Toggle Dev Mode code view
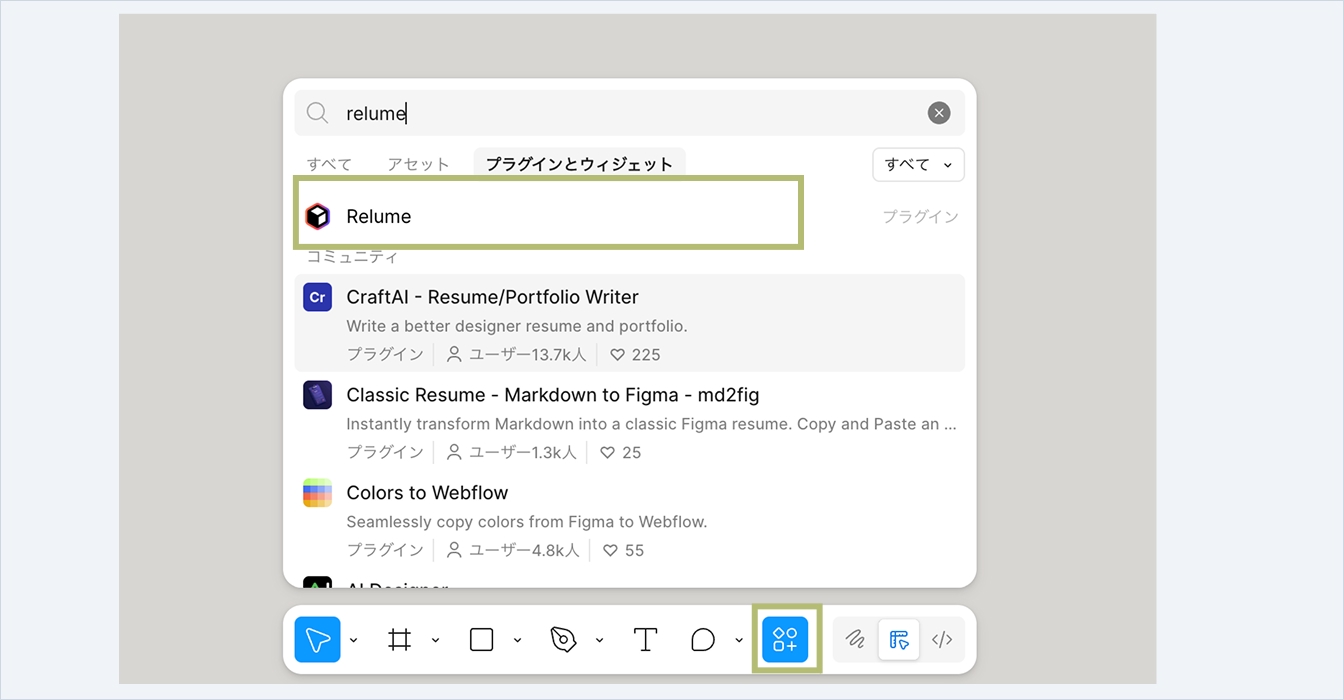The image size is (1344, 700). pyautogui.click(x=942, y=640)
